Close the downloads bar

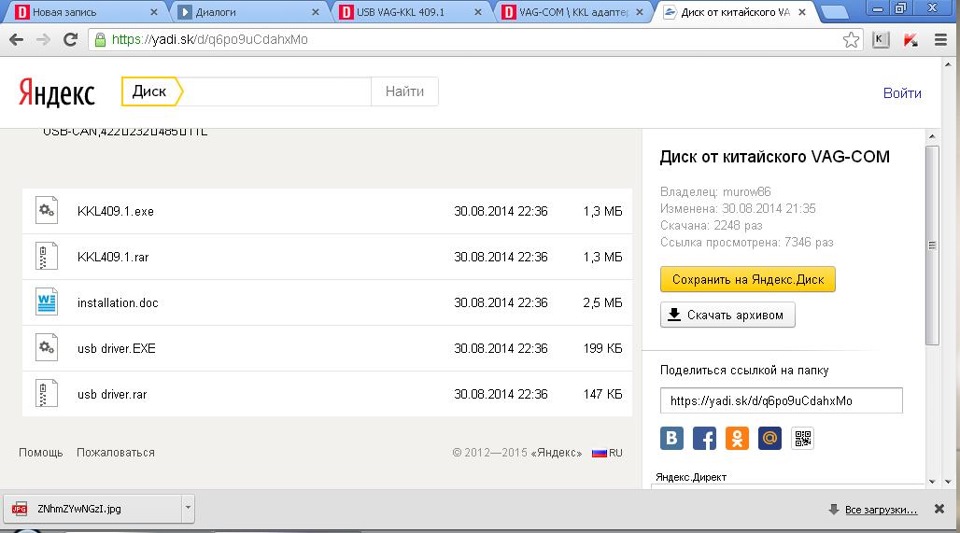[939, 509]
